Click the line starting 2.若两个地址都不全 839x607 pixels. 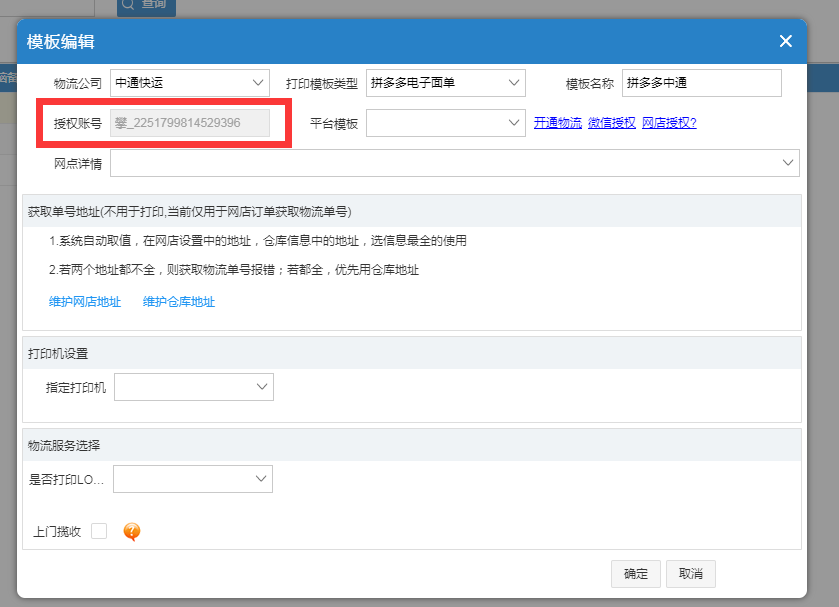click(234, 270)
